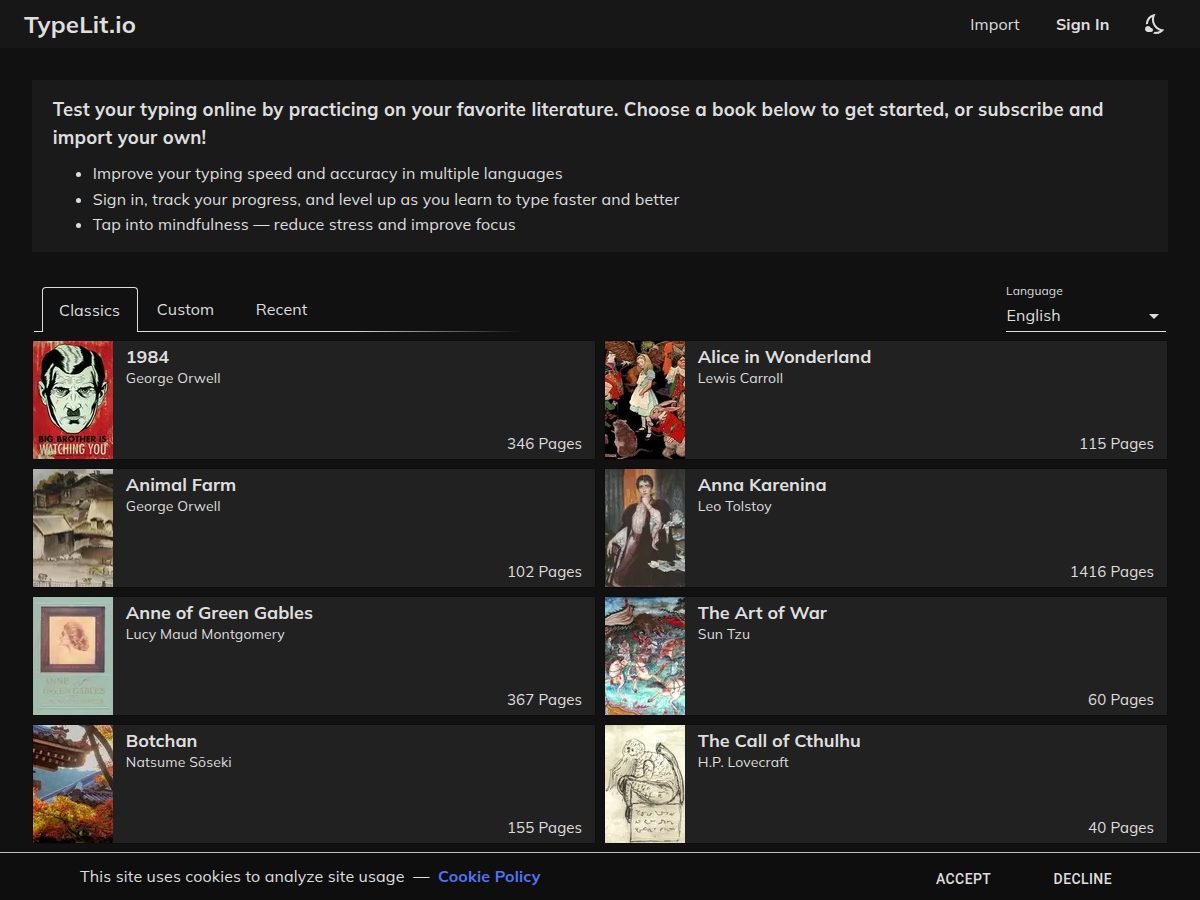Open the Language dropdown showing English

click(x=1086, y=316)
